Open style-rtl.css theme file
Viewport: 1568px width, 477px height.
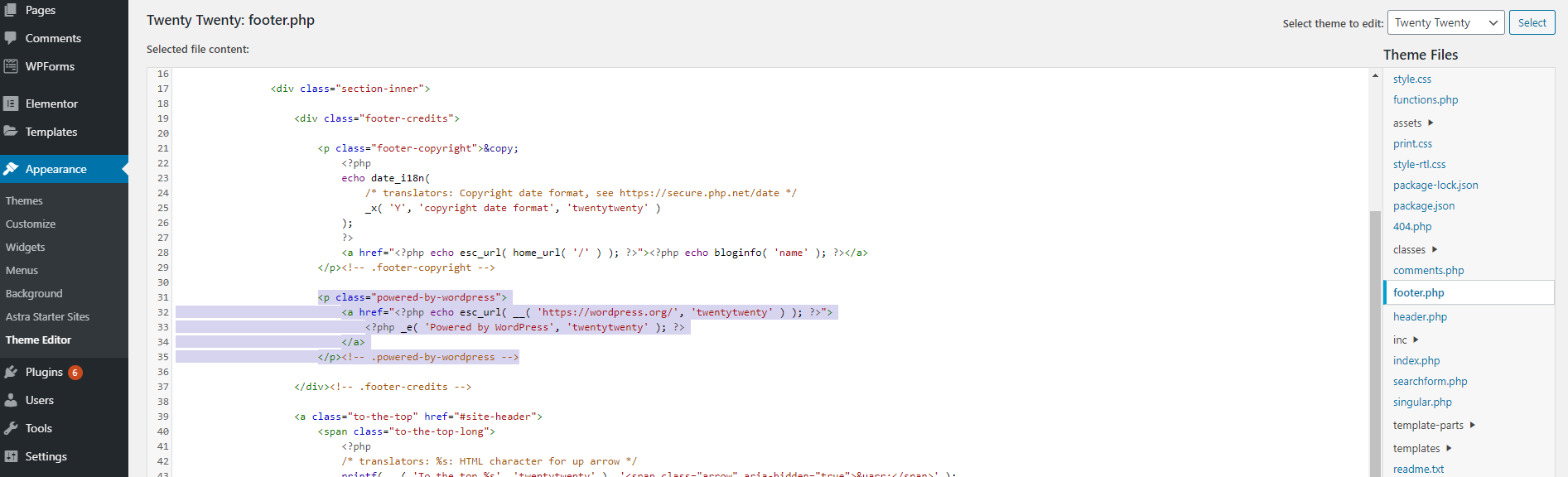pos(1419,164)
